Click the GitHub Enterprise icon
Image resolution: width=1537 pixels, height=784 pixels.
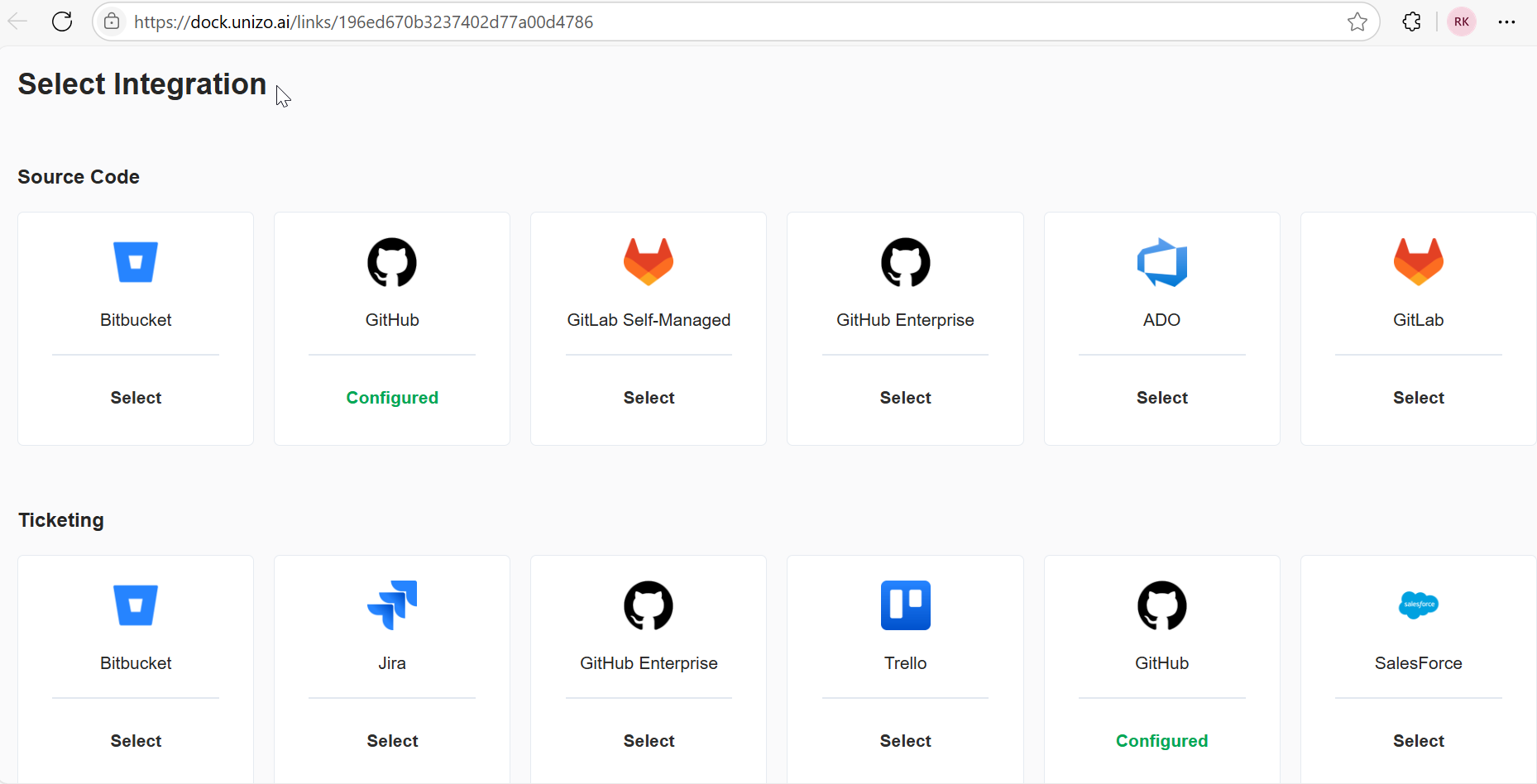905,261
